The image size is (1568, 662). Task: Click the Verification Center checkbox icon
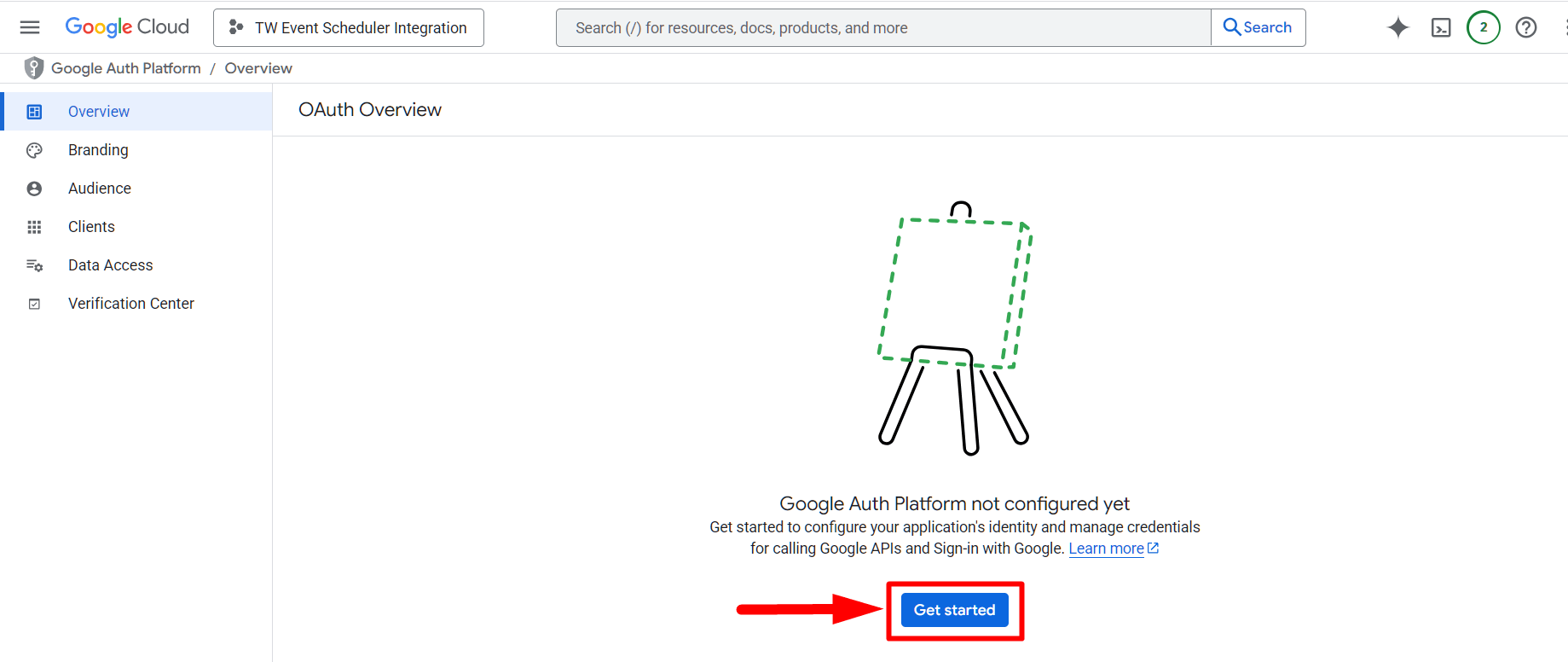34,304
